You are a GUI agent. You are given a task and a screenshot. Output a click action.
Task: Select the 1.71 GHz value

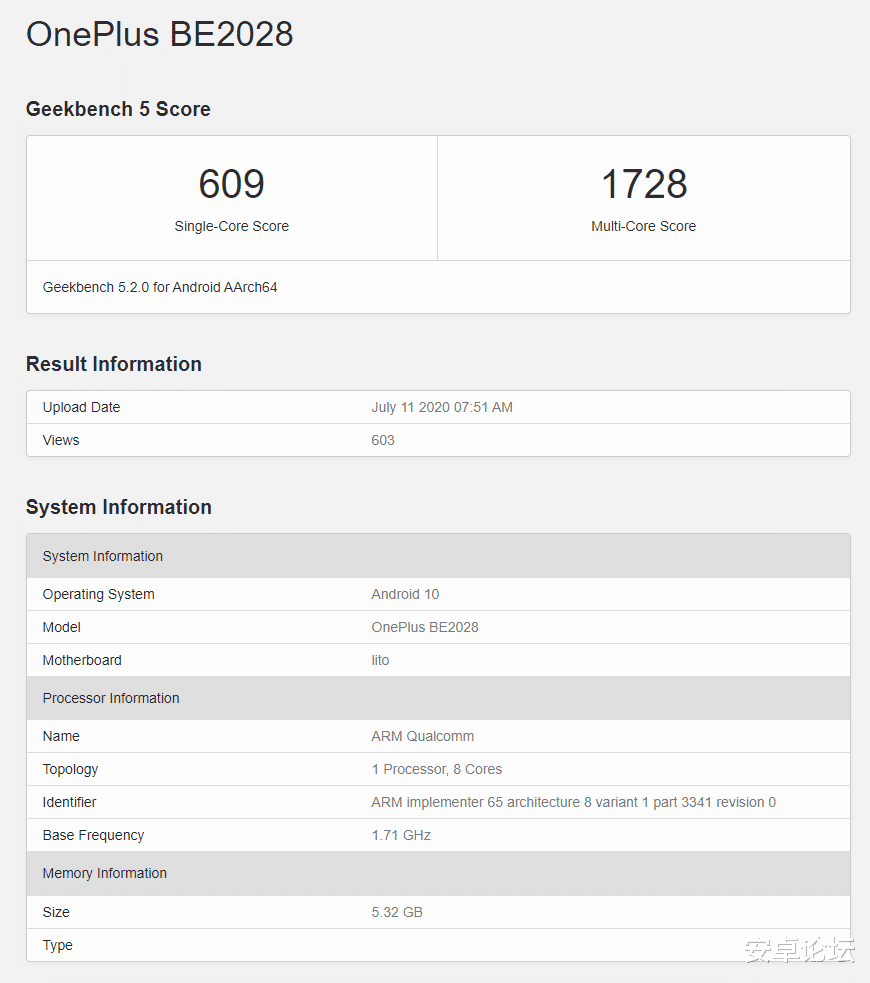[x=401, y=835]
